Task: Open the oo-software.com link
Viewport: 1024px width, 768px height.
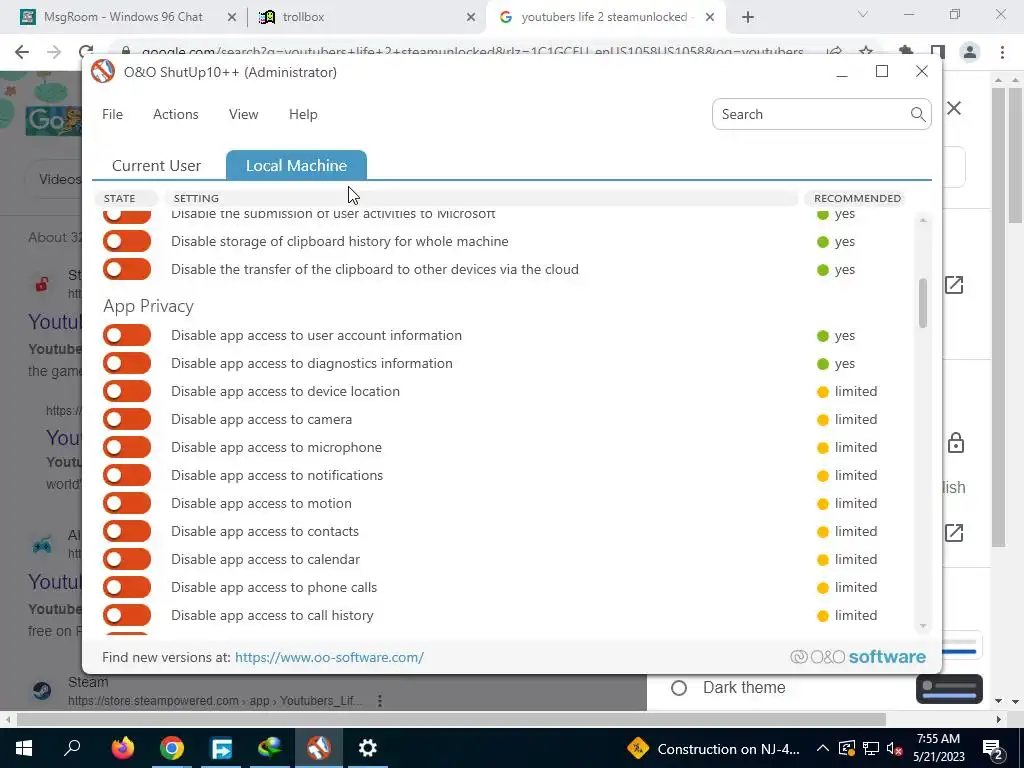Action: click(329, 657)
